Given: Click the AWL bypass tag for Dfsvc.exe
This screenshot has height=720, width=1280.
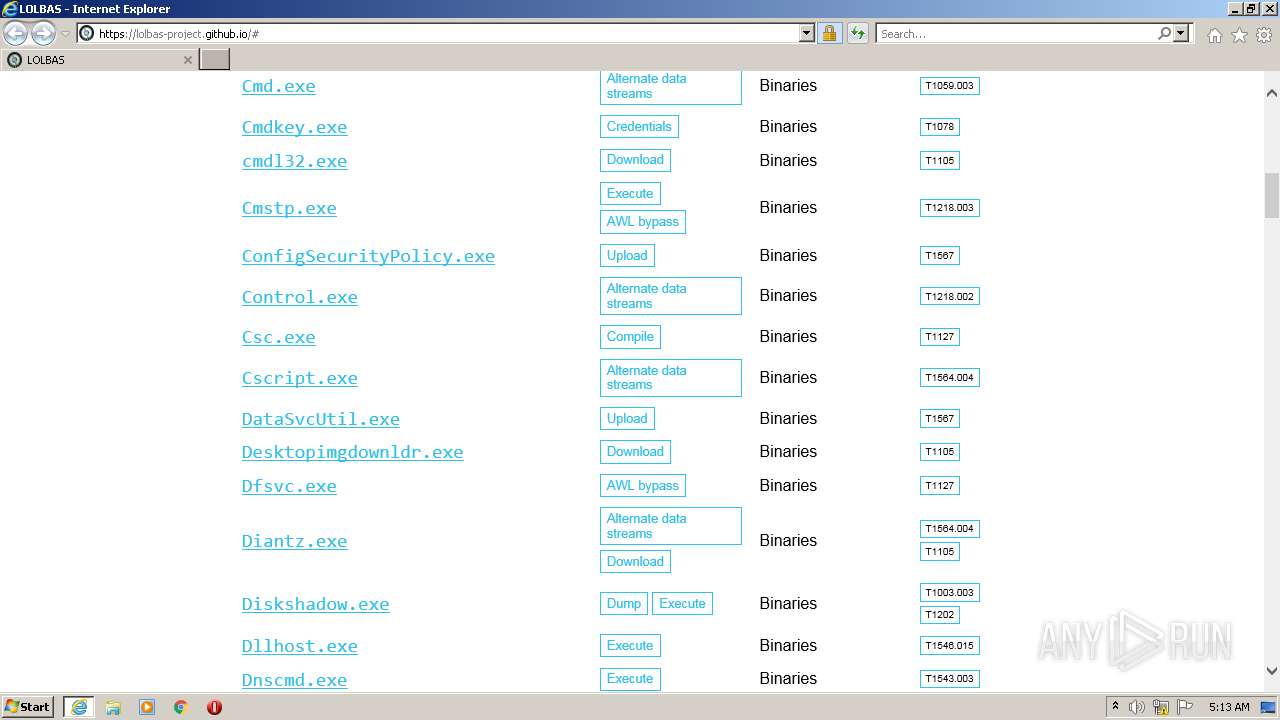Looking at the screenshot, I should [642, 486].
